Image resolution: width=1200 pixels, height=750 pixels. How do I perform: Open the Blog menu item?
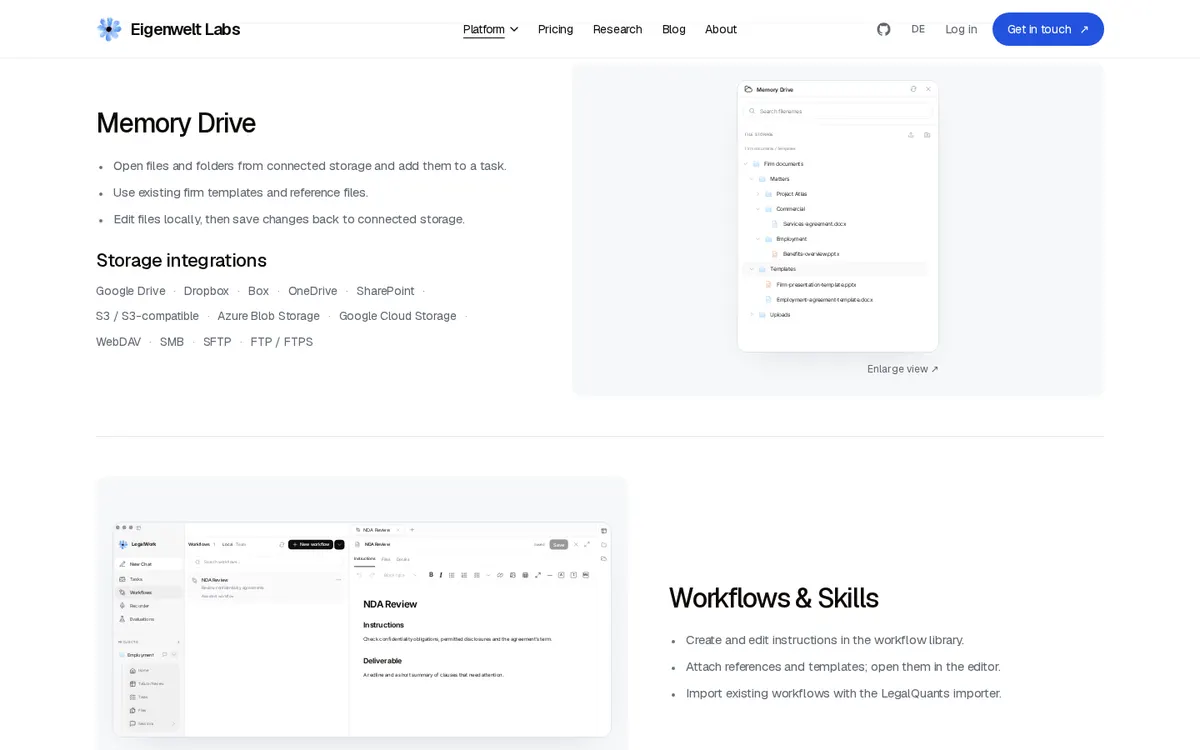[674, 29]
